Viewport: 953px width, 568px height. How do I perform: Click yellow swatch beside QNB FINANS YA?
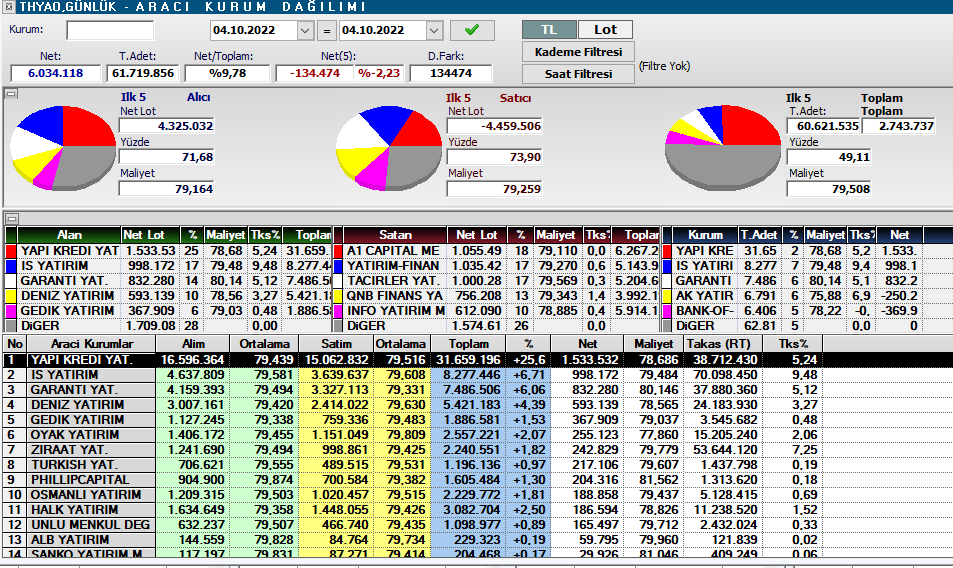pos(338,296)
